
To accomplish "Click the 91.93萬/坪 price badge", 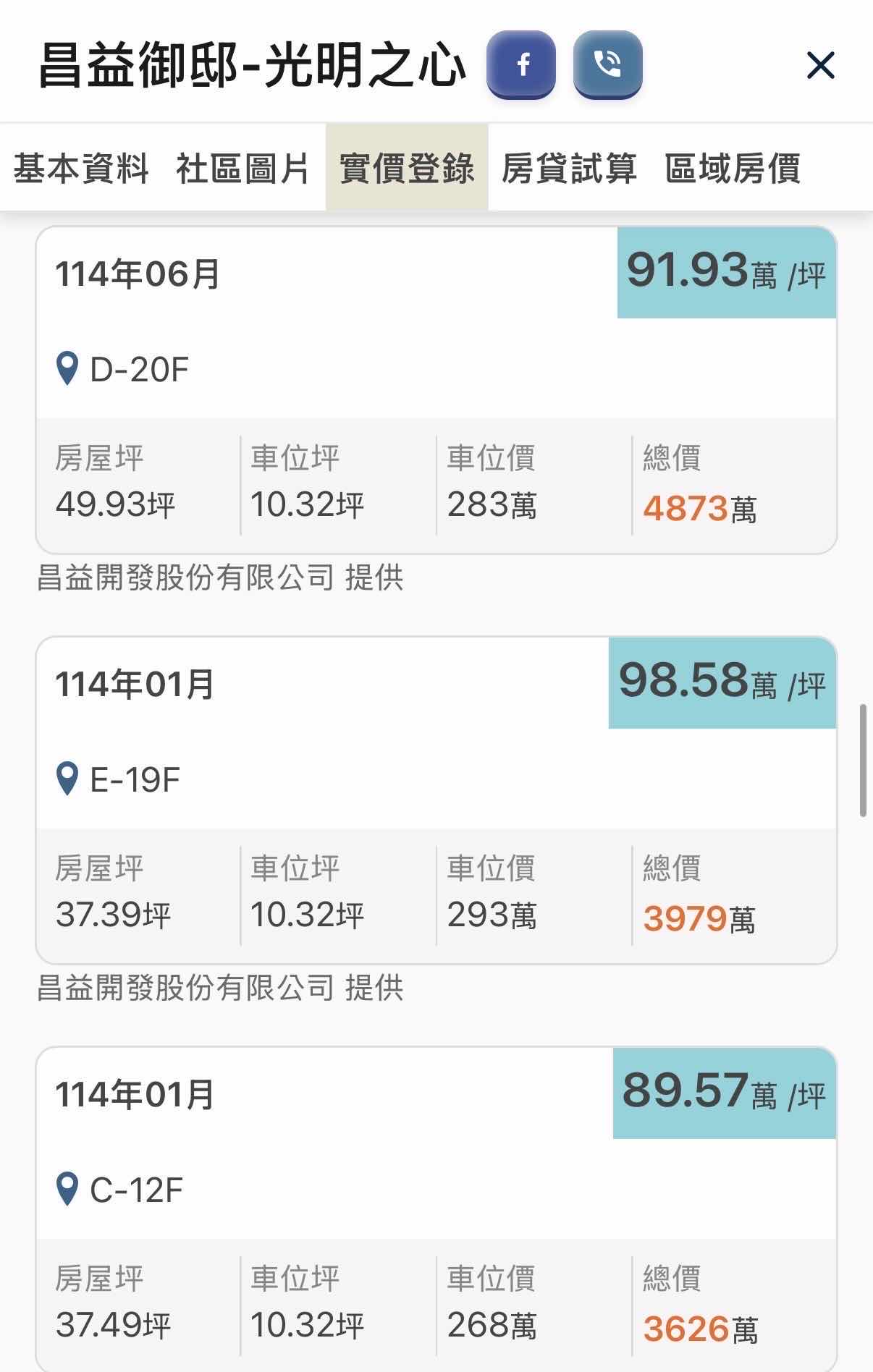I will click(x=726, y=272).
